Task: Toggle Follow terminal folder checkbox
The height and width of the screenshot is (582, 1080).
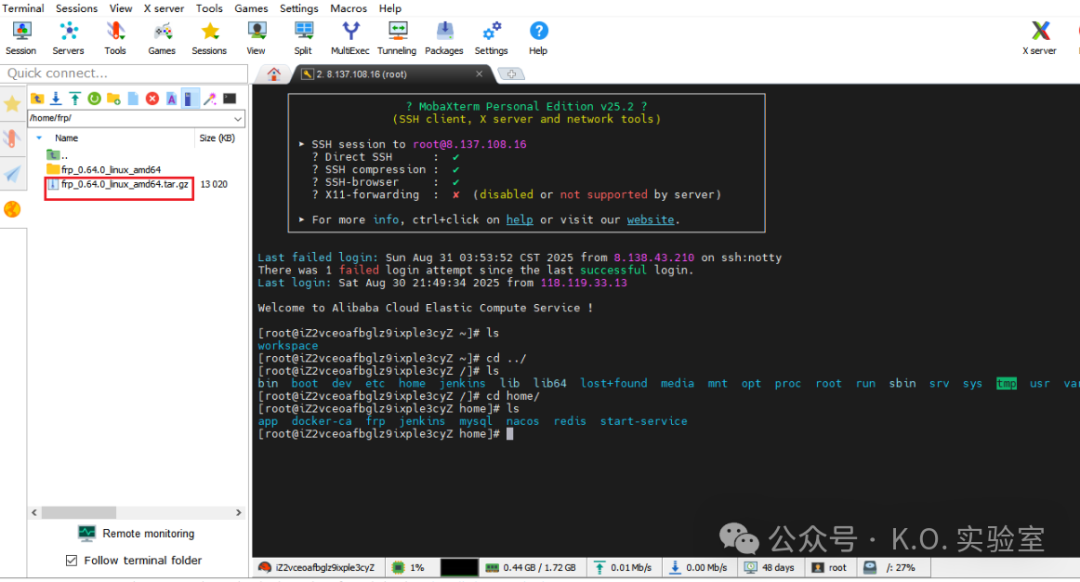Action: 72,561
